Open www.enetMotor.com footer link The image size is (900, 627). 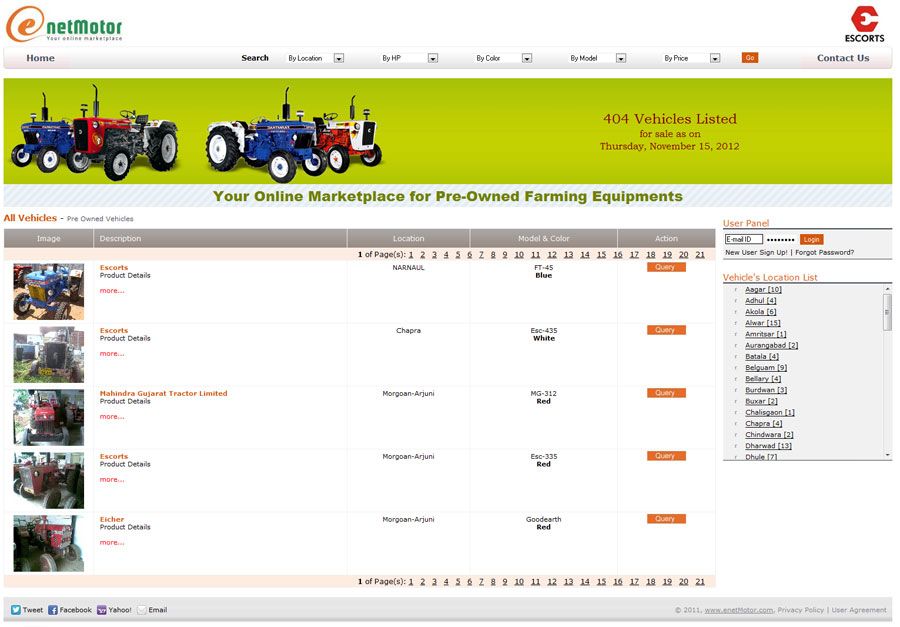[739, 610]
